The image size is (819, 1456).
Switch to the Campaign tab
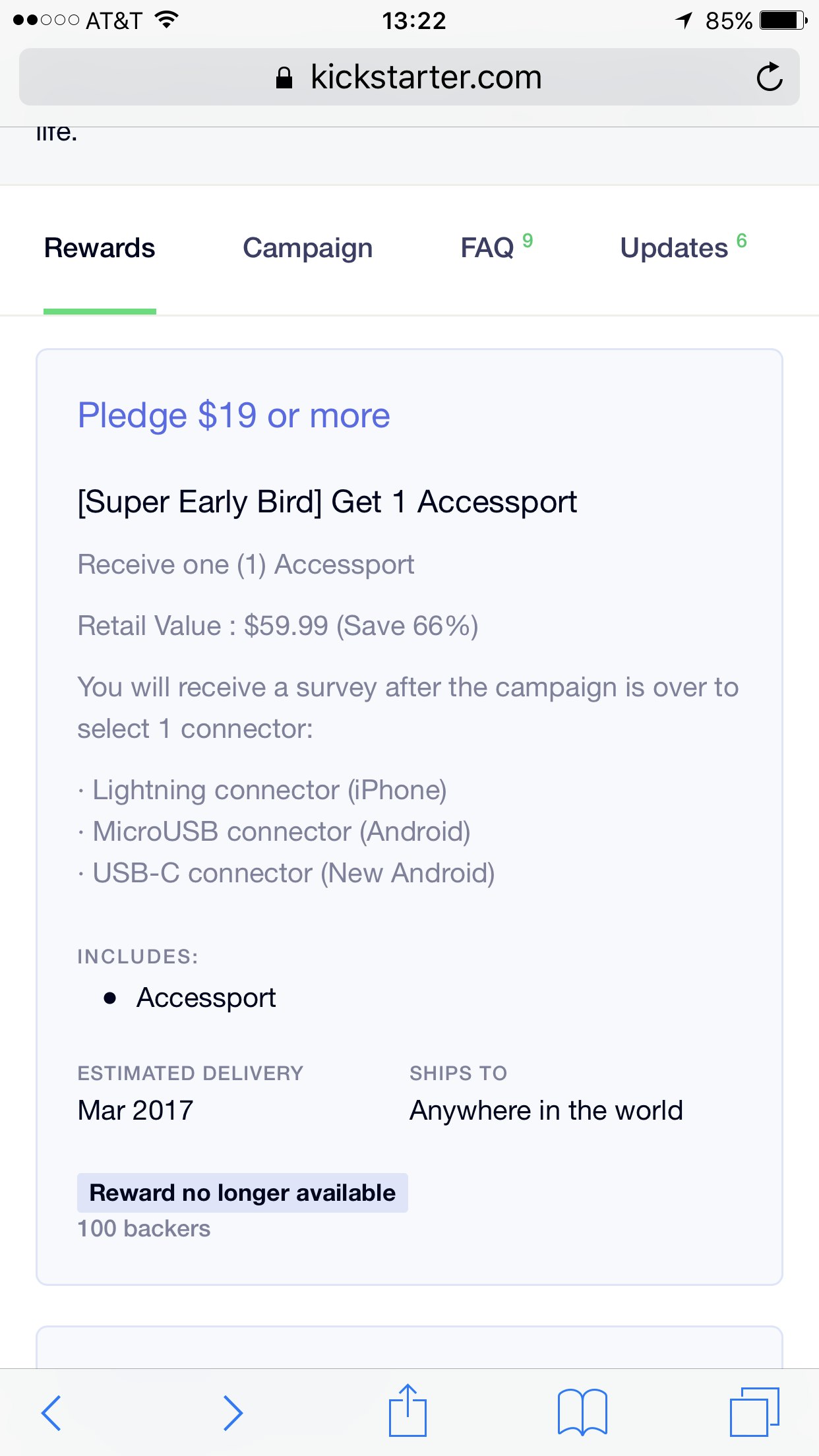point(307,249)
